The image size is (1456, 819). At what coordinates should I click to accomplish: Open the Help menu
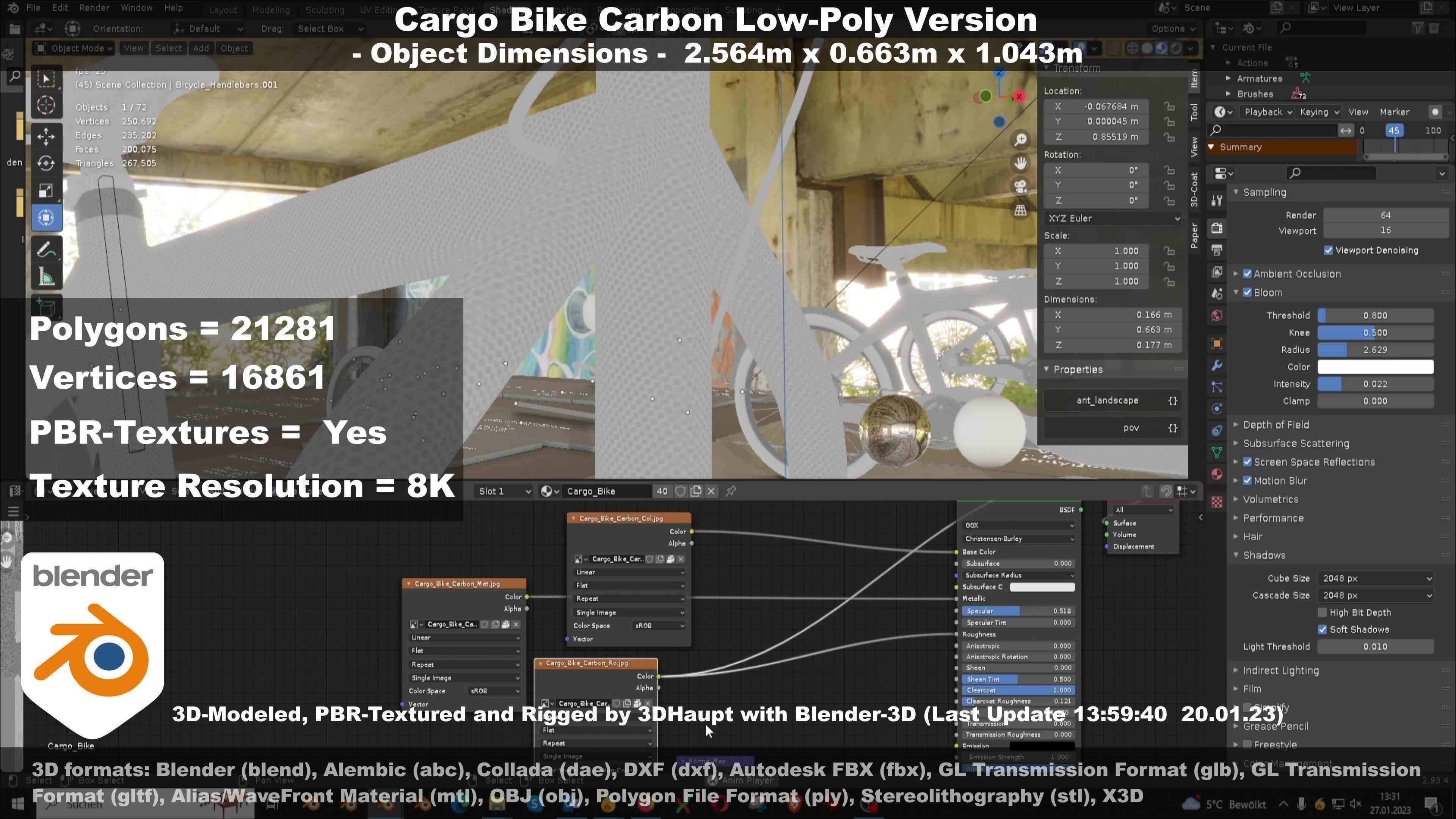coord(174,8)
